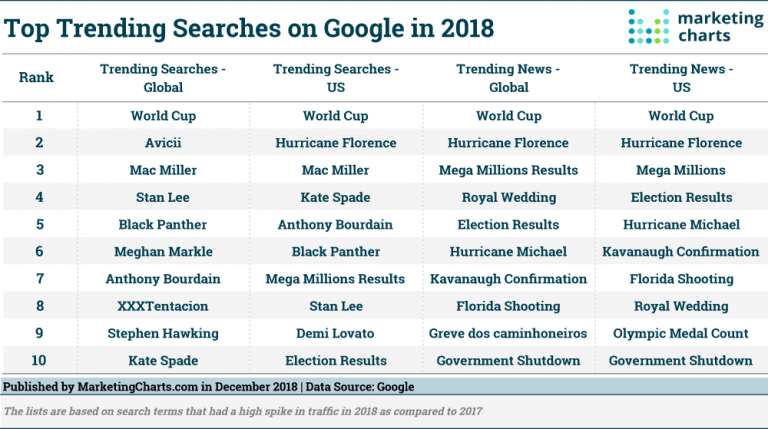Select the Trending Searches - US header
This screenshot has height=429, width=768.
pos(336,77)
